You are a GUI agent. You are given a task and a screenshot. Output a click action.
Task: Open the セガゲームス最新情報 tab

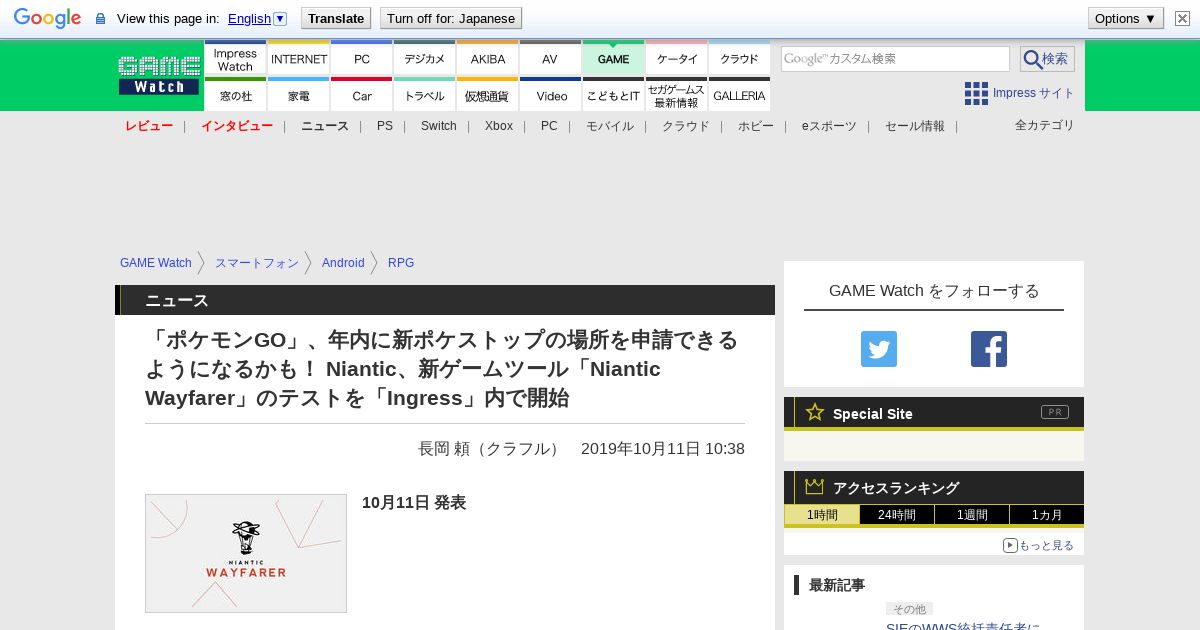click(677, 94)
